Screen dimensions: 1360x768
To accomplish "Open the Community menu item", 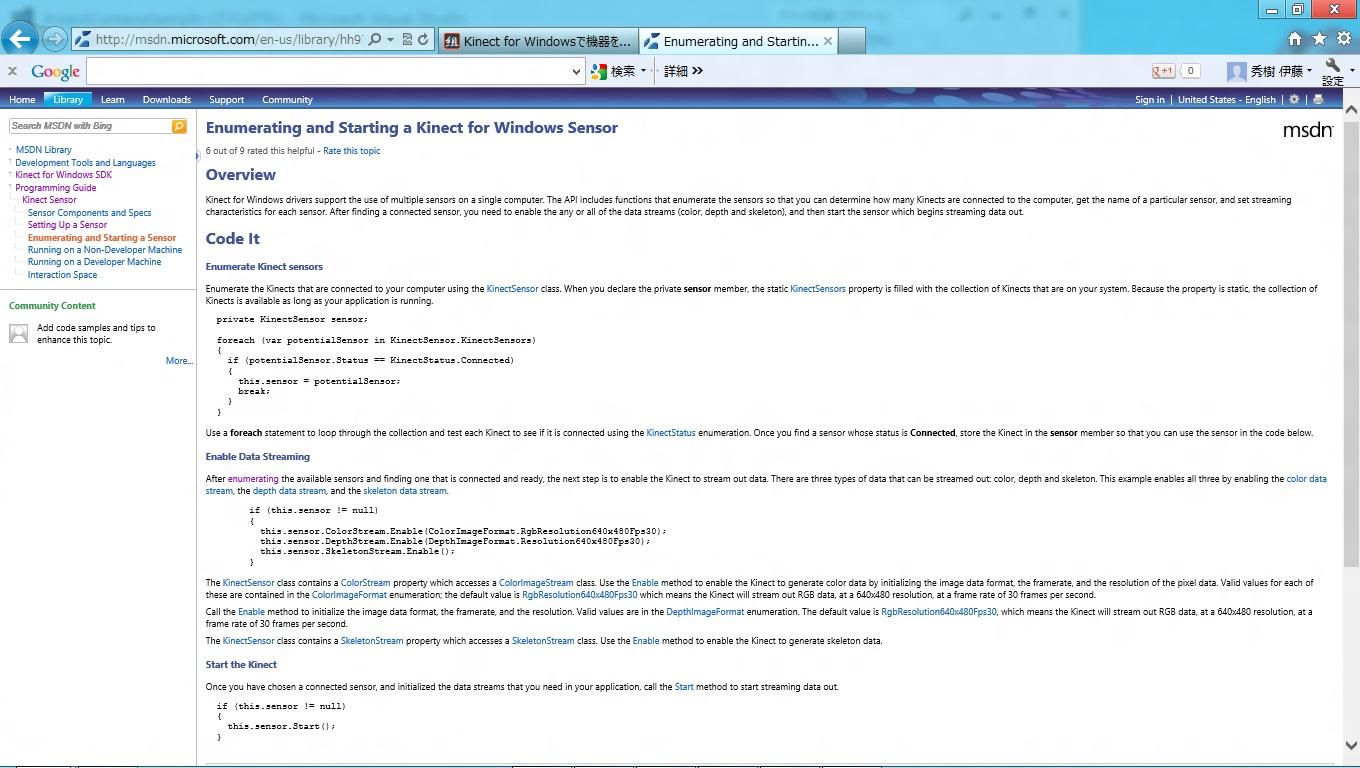I will pos(288,100).
